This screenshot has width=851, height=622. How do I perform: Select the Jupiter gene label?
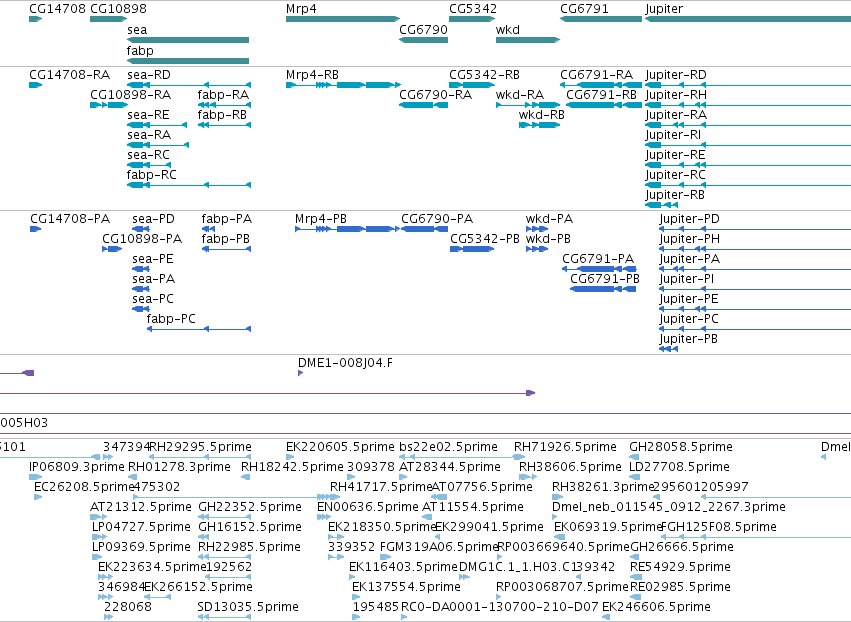(x=664, y=9)
